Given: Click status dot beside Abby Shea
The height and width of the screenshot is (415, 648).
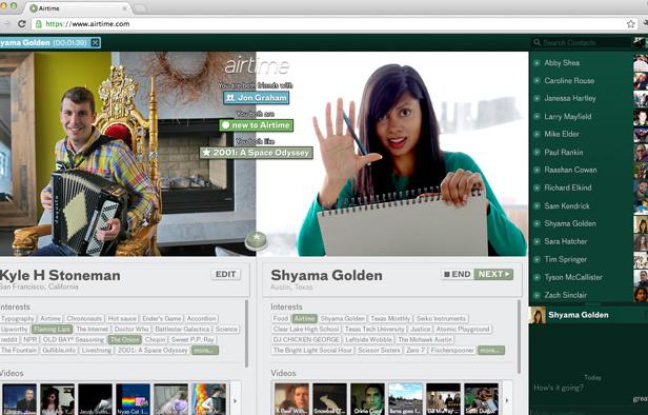Looking at the screenshot, I should [536, 63].
